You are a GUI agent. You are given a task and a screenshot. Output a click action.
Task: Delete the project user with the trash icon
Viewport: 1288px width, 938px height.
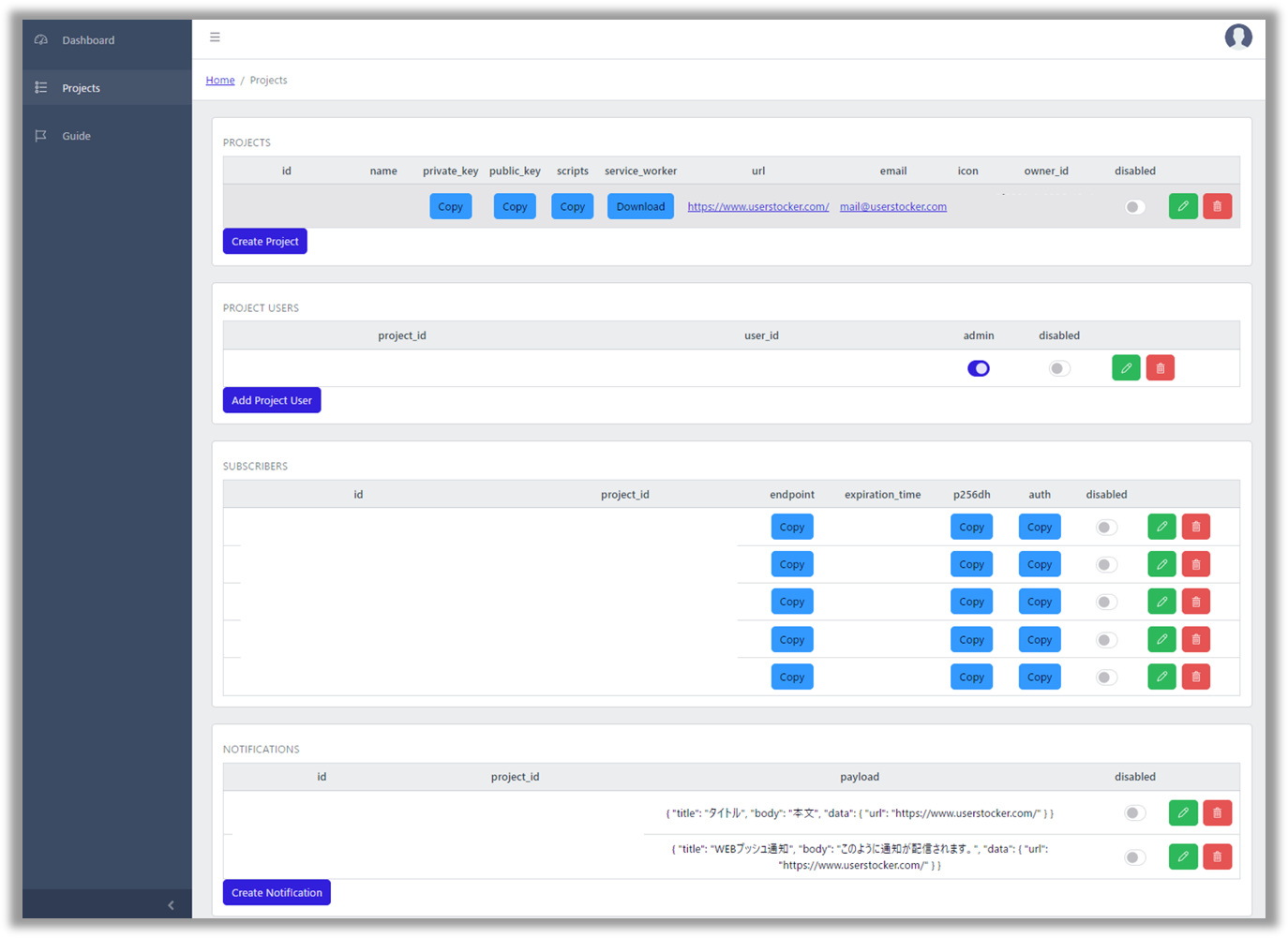click(1160, 368)
